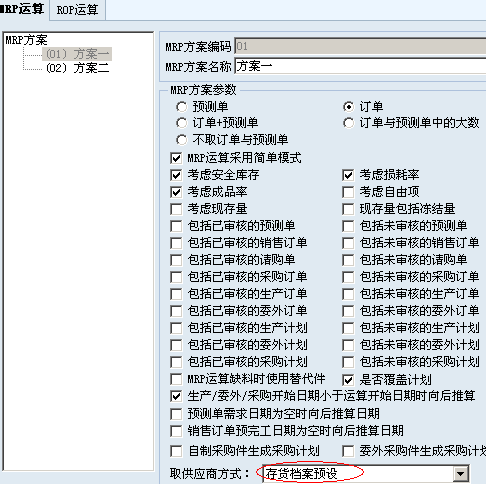The width and height of the screenshot is (486, 484).
Task: Click the MRP方案 tree root
Action: (x=26, y=40)
